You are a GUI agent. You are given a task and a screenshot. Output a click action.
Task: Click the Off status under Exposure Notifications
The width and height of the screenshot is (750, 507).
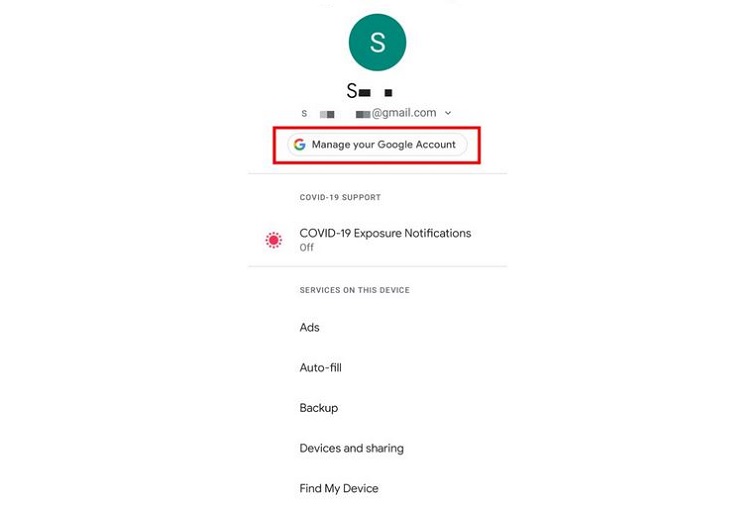click(307, 247)
